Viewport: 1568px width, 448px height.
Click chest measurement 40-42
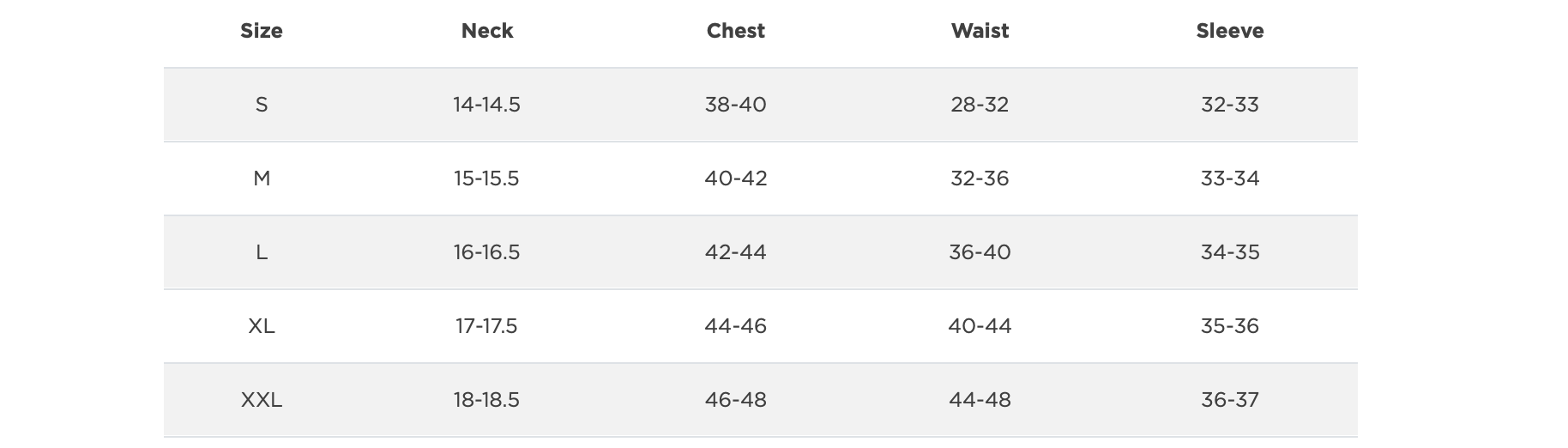pos(735,179)
